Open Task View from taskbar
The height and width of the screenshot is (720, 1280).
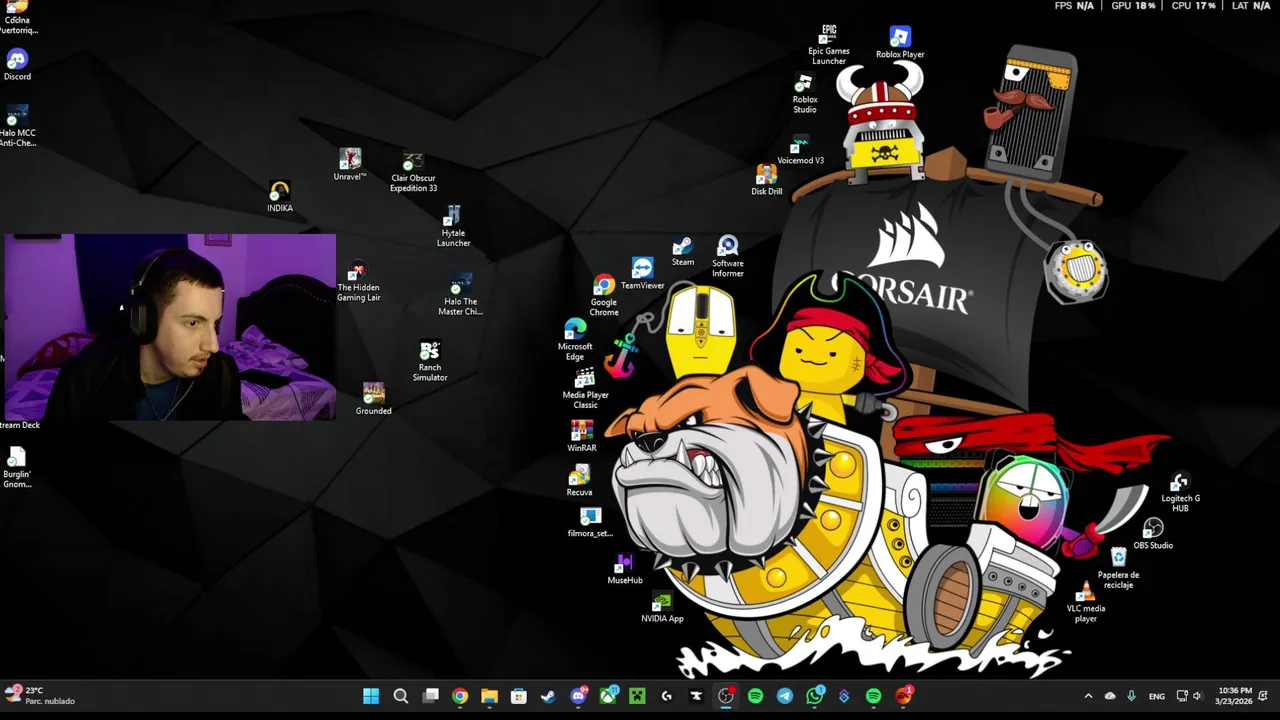(430, 696)
